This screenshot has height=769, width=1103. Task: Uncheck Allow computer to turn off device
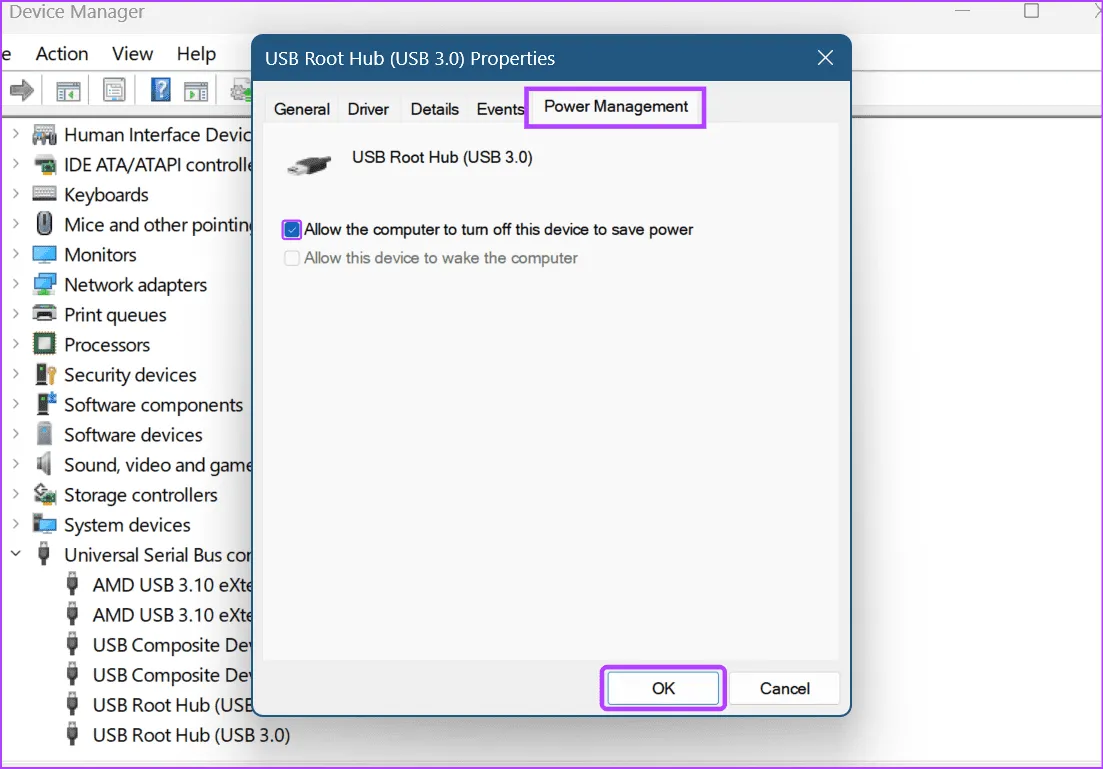291,230
